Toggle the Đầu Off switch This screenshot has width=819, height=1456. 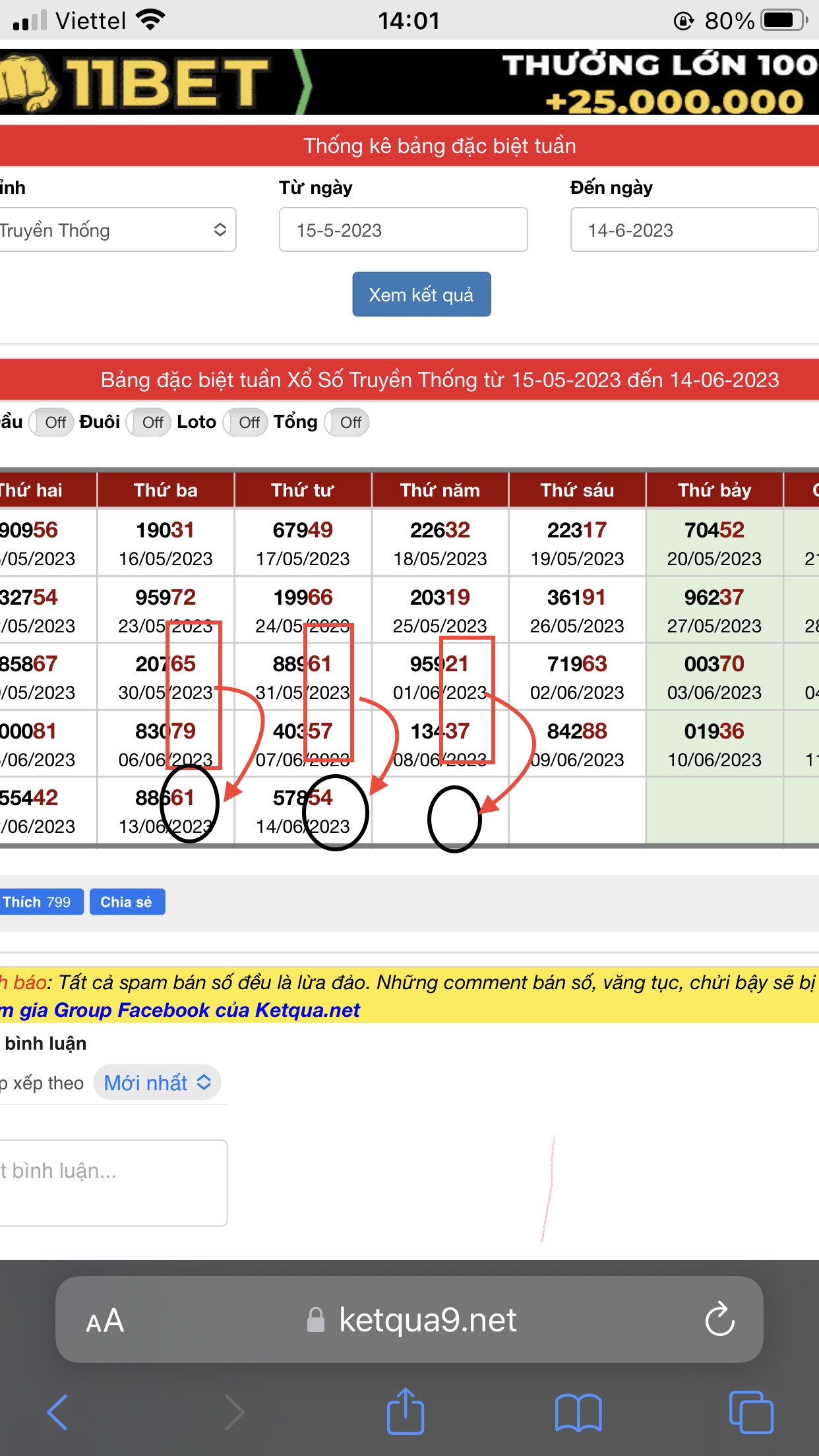[x=51, y=422]
